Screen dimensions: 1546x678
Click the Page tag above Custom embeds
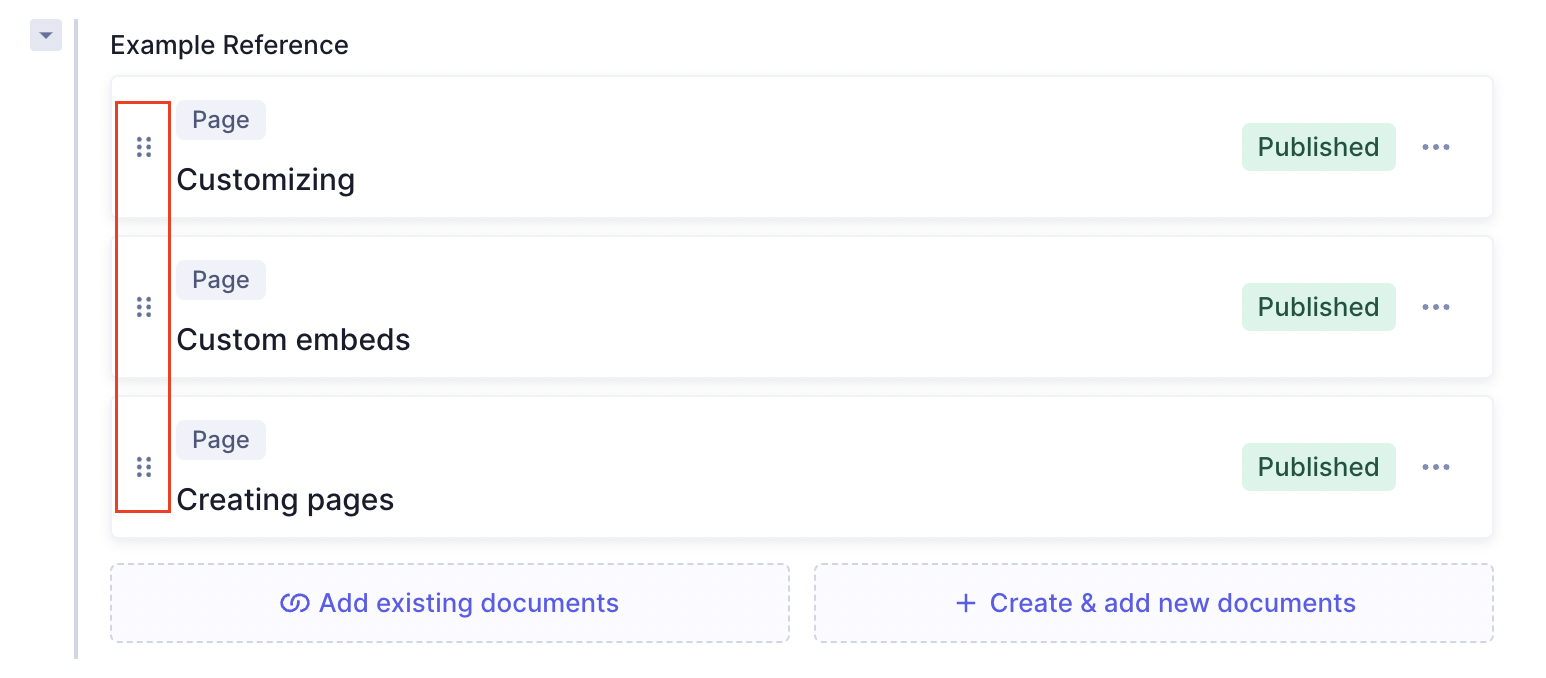[221, 280]
